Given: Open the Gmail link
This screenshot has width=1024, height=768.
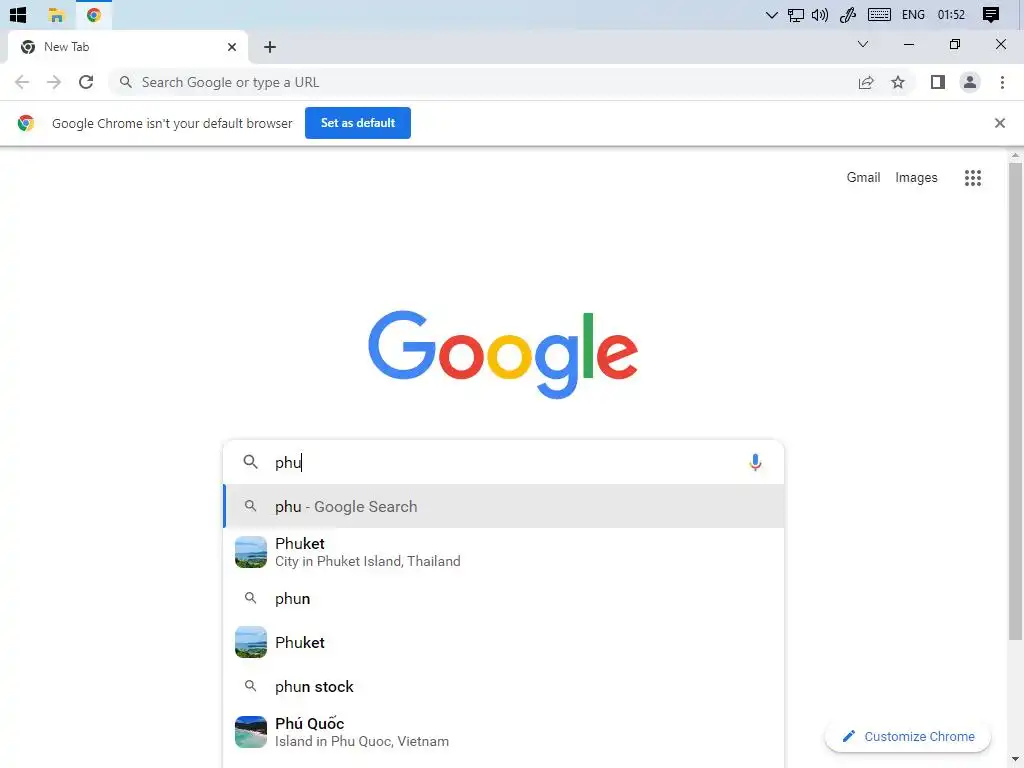Looking at the screenshot, I should (863, 178).
